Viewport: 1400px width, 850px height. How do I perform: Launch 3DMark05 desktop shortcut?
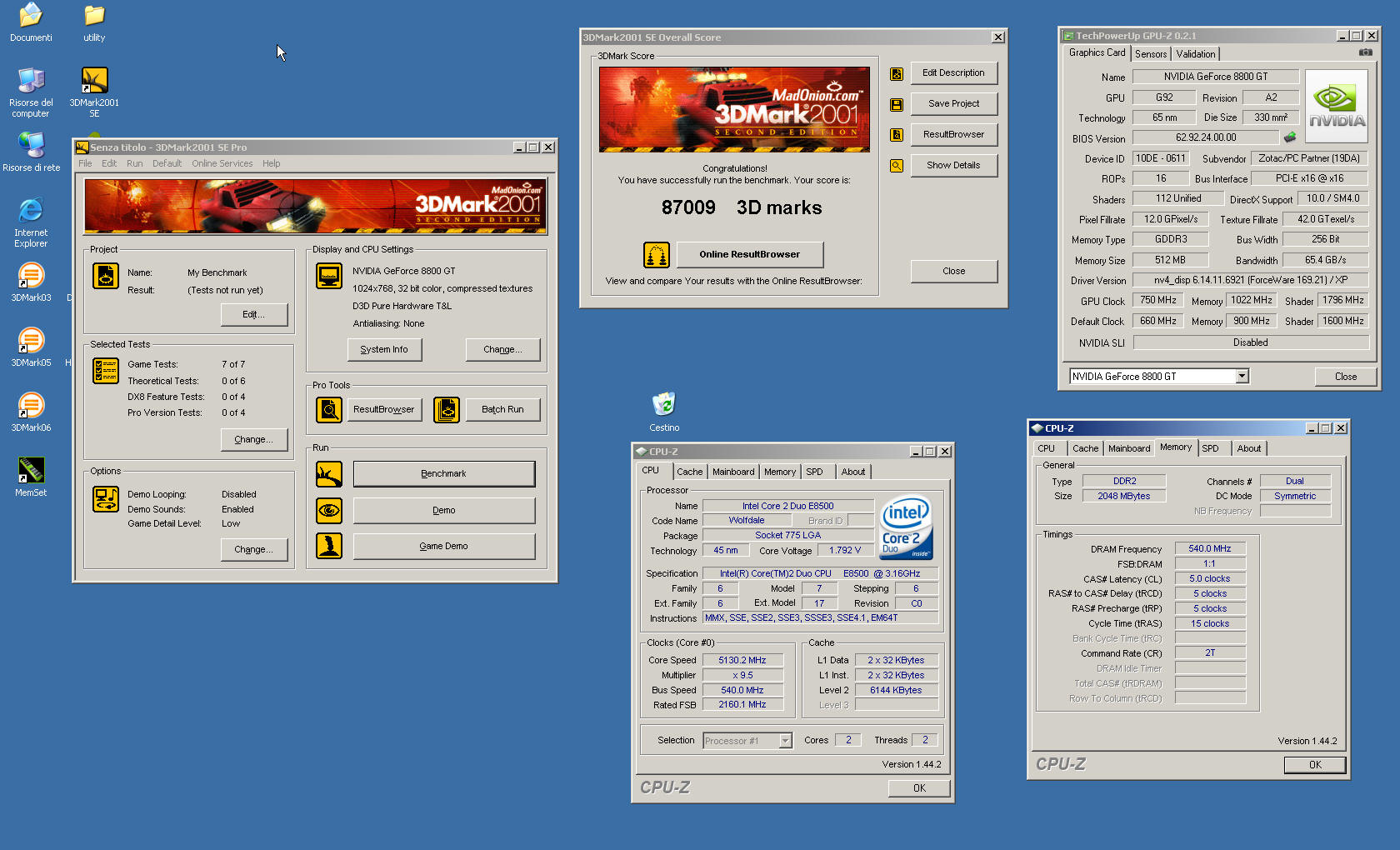pos(31,347)
